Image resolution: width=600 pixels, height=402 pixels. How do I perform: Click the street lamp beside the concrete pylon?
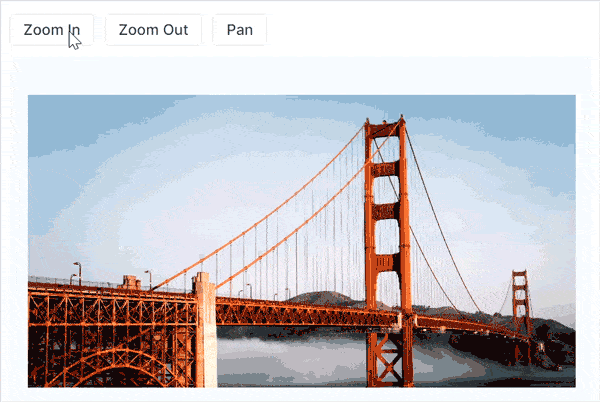click(148, 280)
